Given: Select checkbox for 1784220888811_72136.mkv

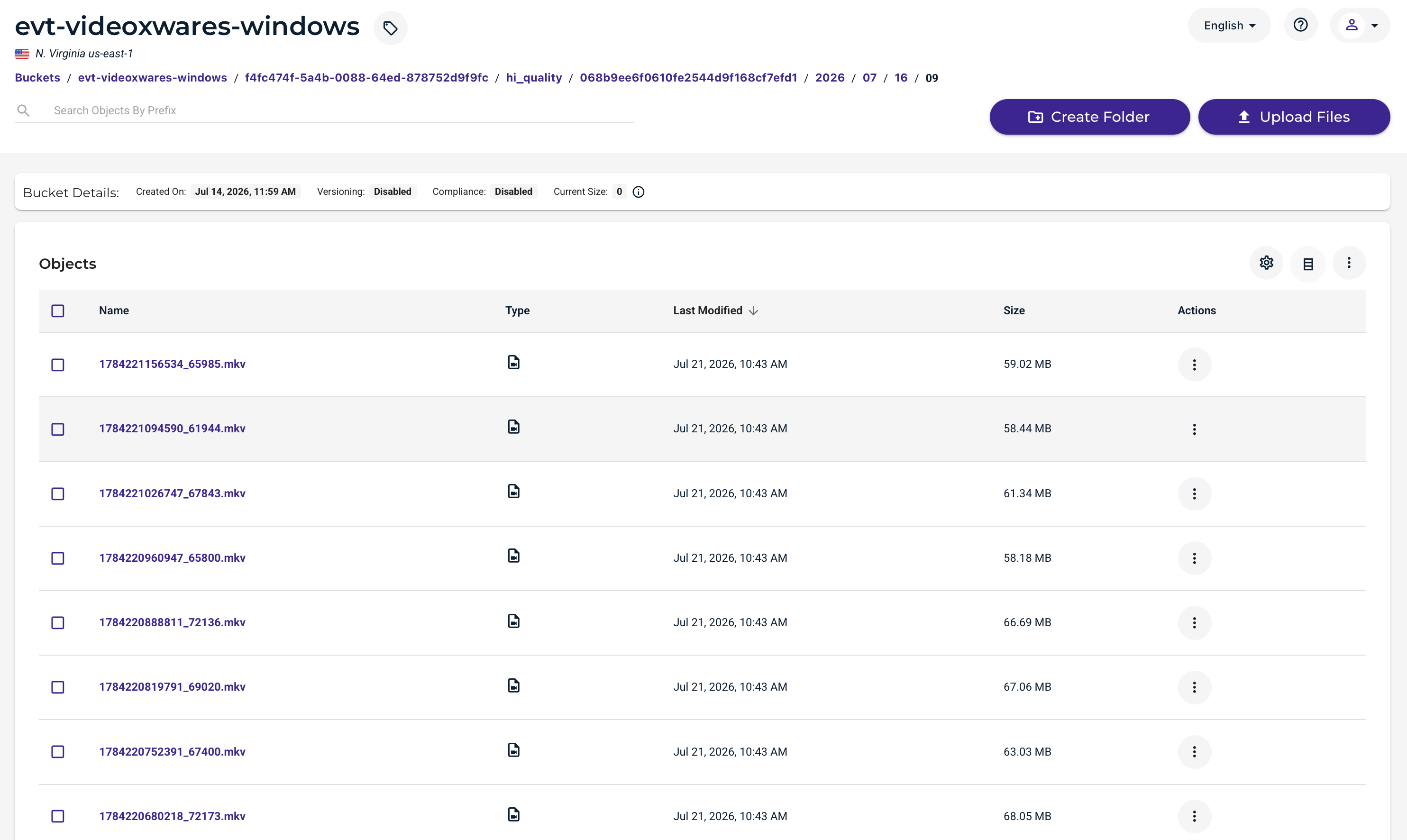Looking at the screenshot, I should 58,622.
